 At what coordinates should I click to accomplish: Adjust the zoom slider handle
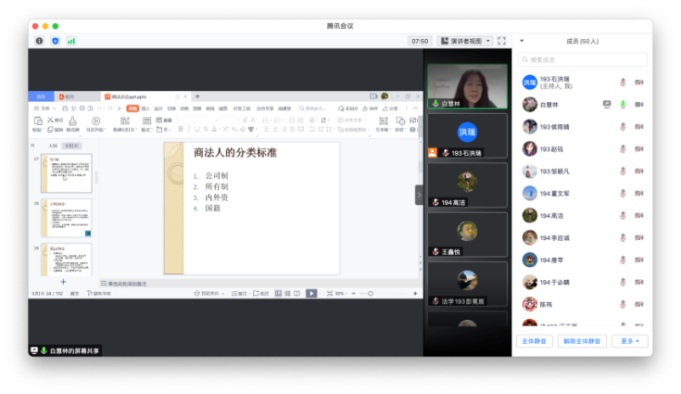370,294
